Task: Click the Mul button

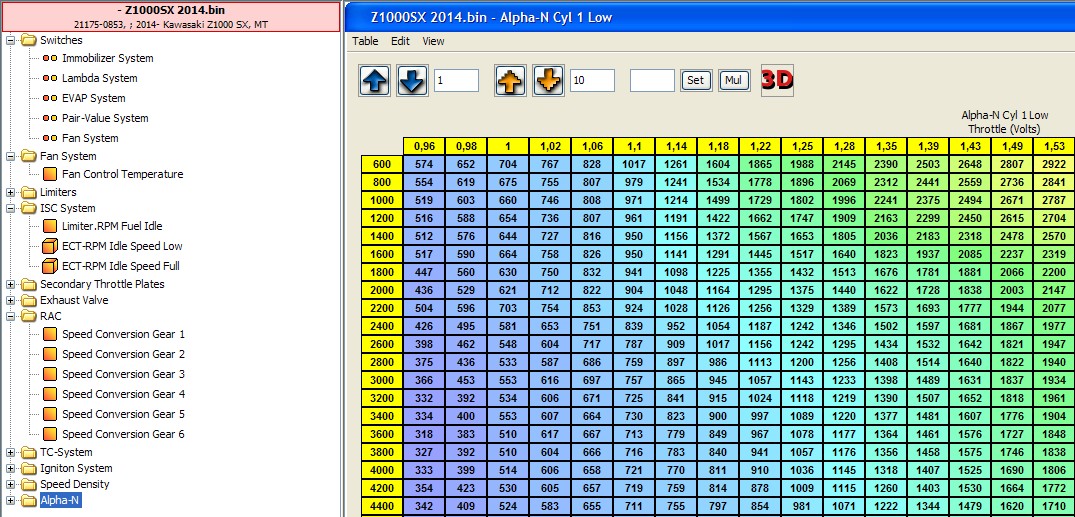Action: point(733,81)
